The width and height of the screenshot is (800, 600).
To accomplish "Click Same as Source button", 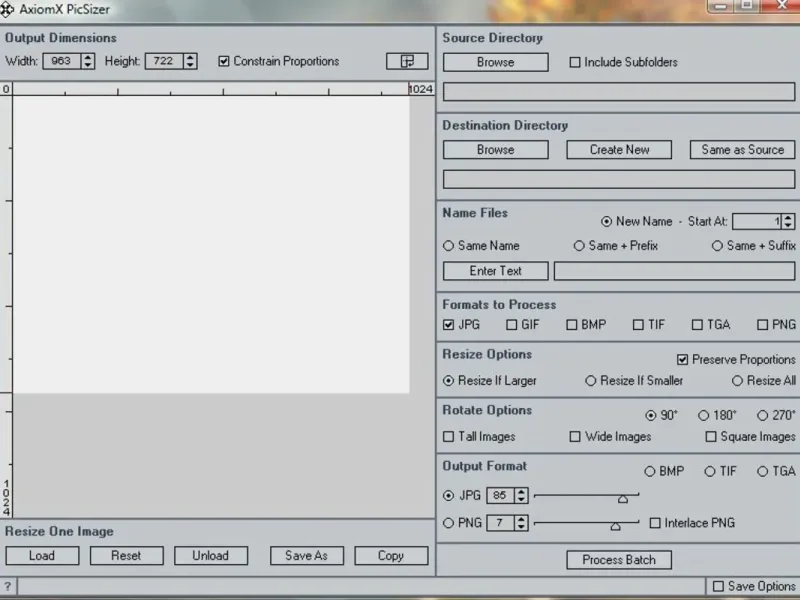I will 743,150.
